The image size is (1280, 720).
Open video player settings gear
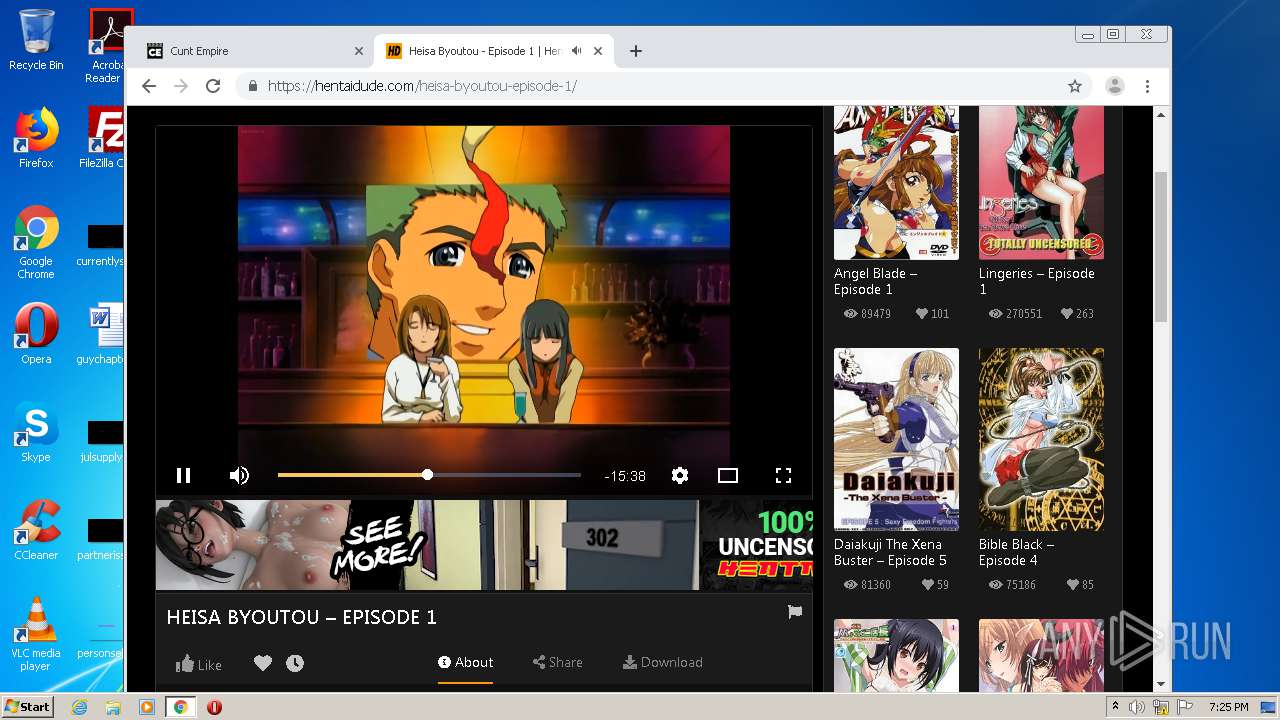click(680, 476)
